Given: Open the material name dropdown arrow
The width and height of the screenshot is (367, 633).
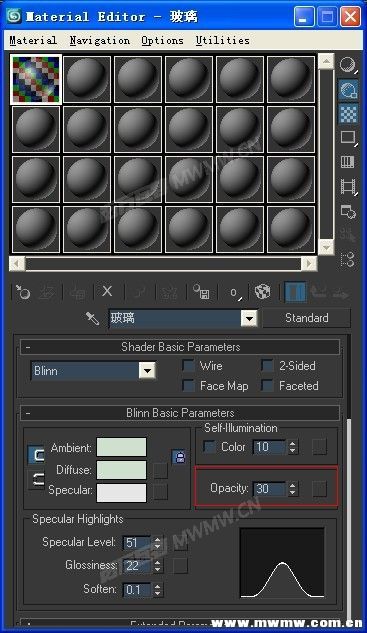Looking at the screenshot, I should (250, 318).
